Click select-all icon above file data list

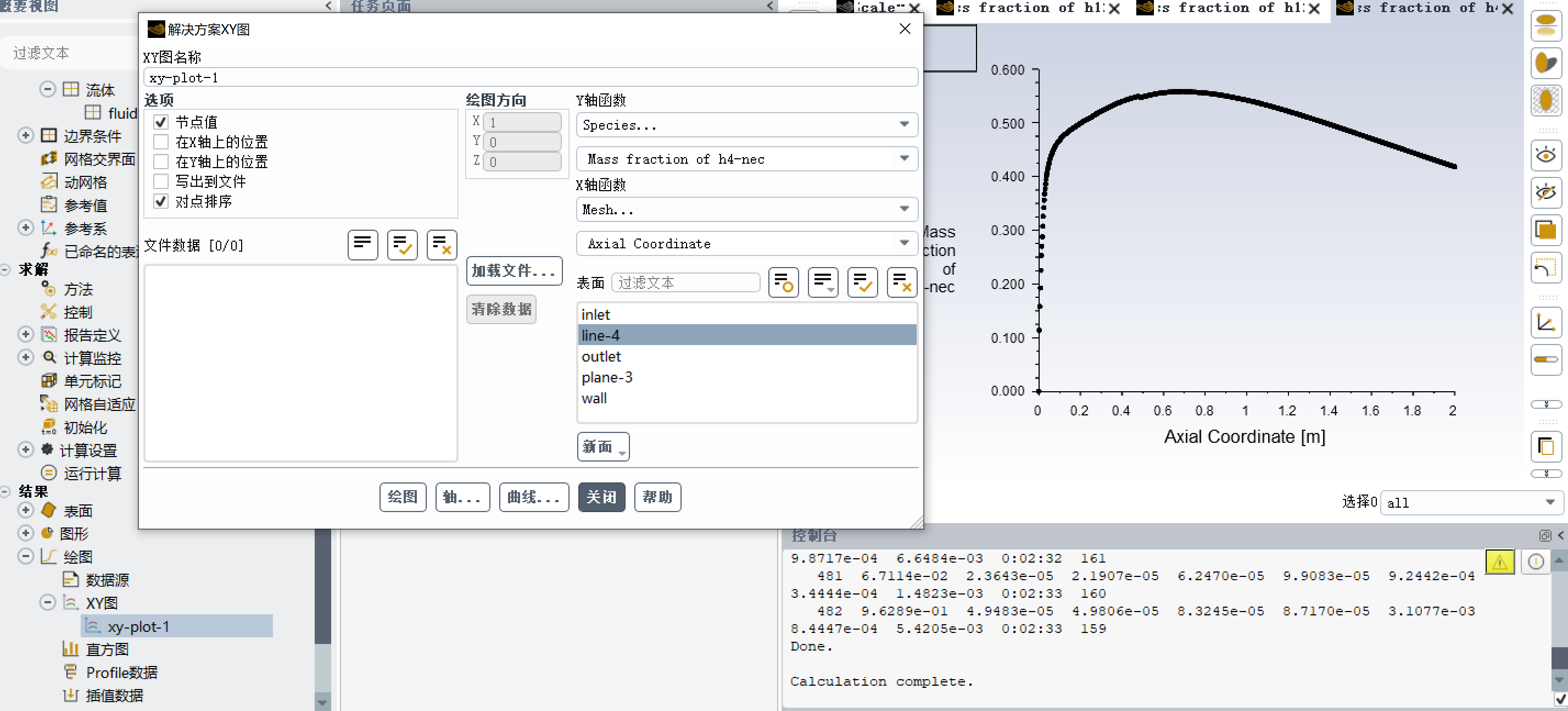(x=401, y=245)
